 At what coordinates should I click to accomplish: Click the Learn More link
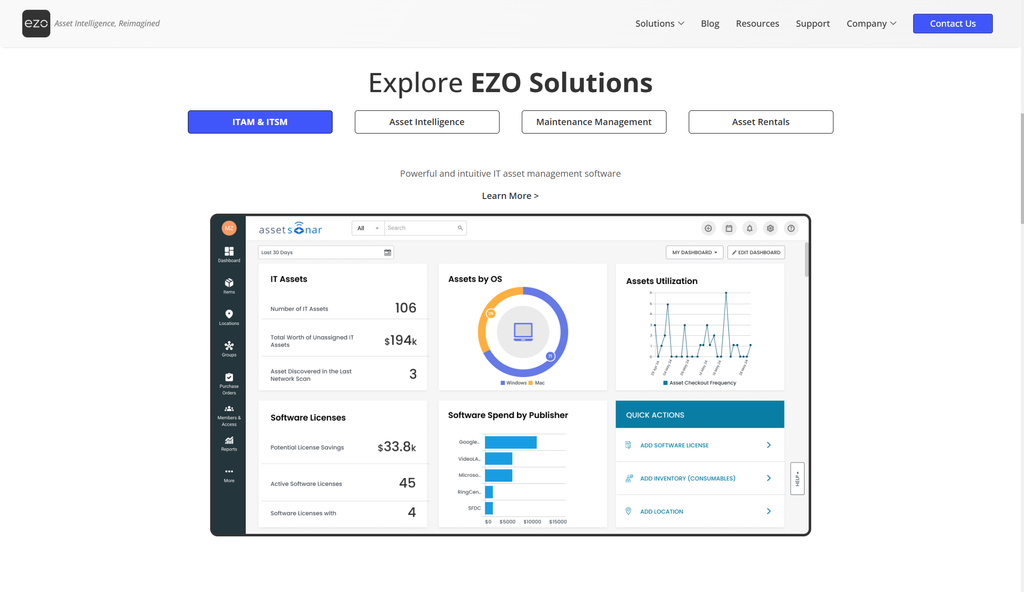pyautogui.click(x=511, y=195)
